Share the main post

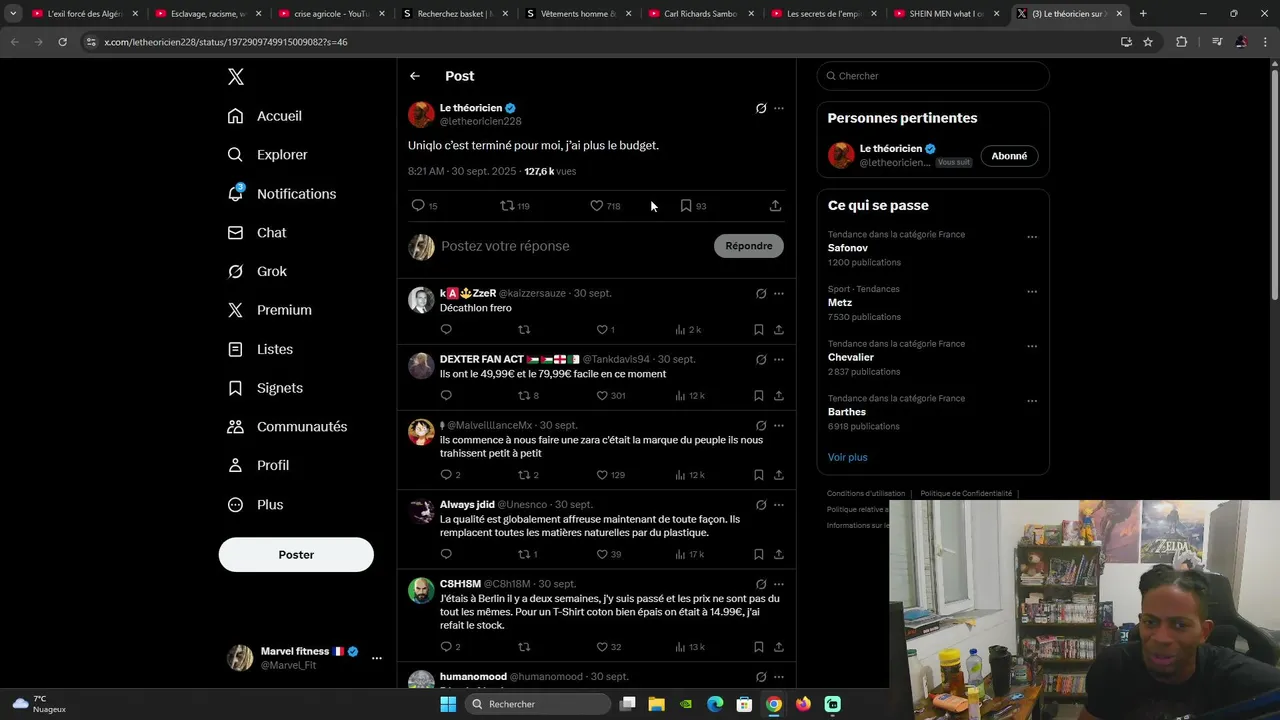(775, 205)
